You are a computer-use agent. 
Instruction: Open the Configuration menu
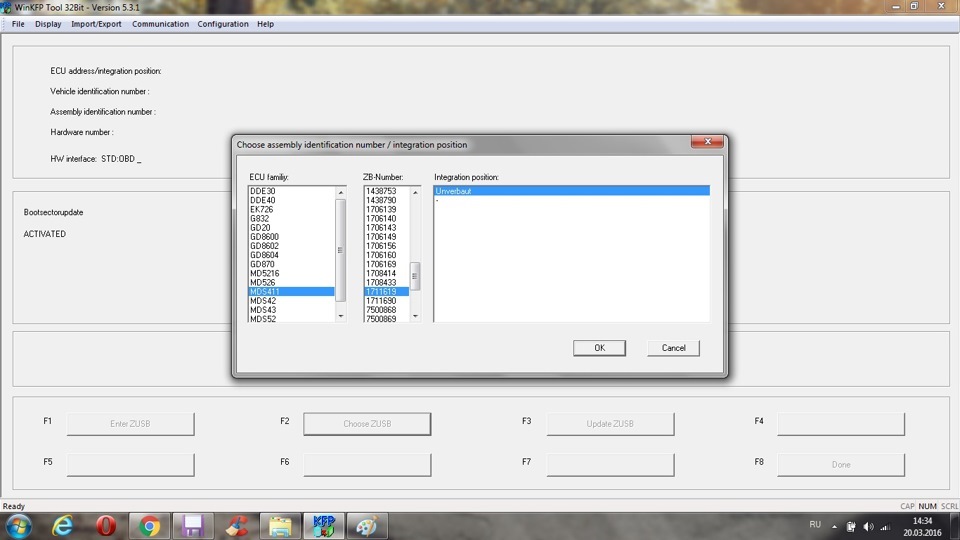click(223, 24)
